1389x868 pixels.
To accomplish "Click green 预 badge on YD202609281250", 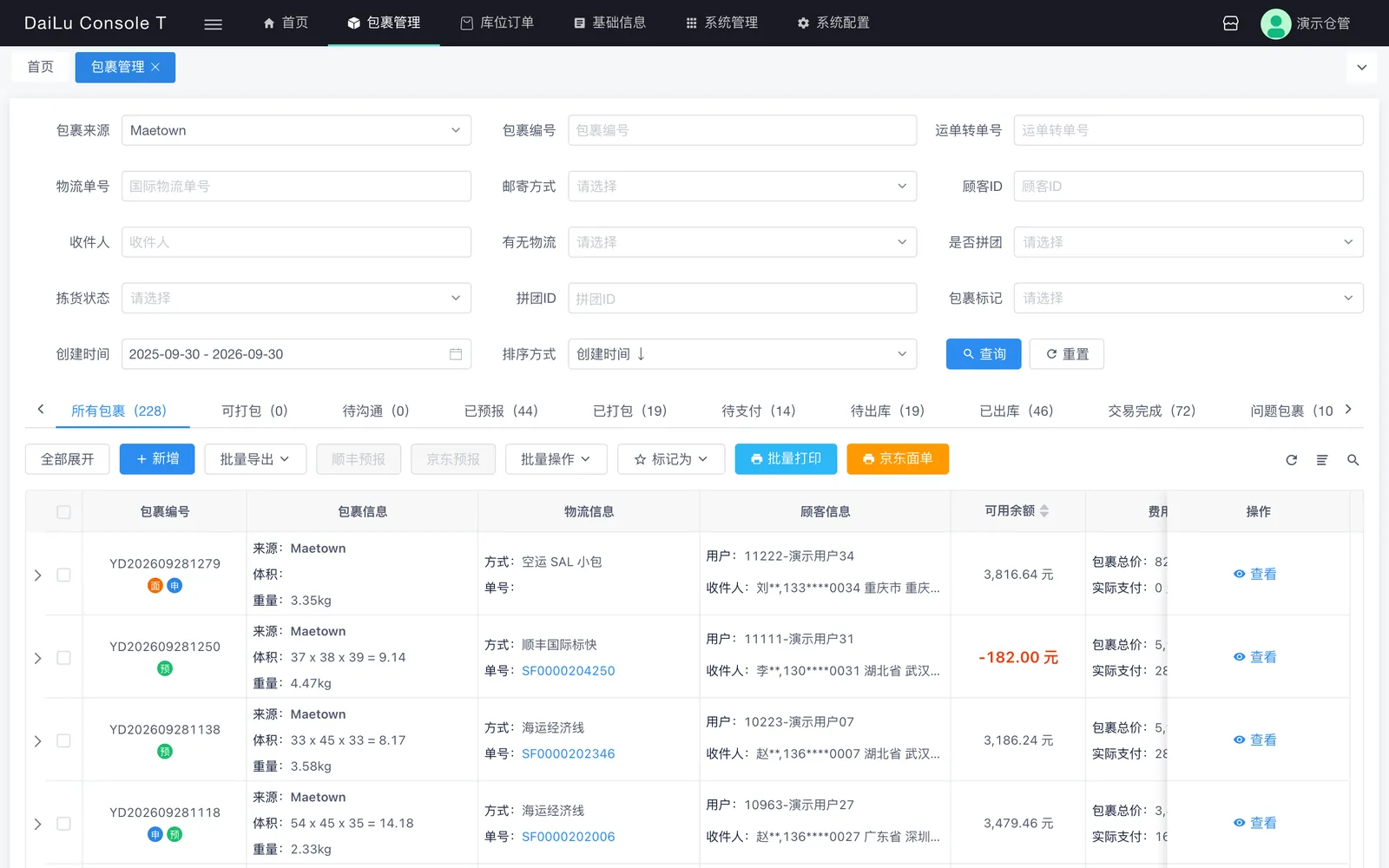I will click(165, 668).
